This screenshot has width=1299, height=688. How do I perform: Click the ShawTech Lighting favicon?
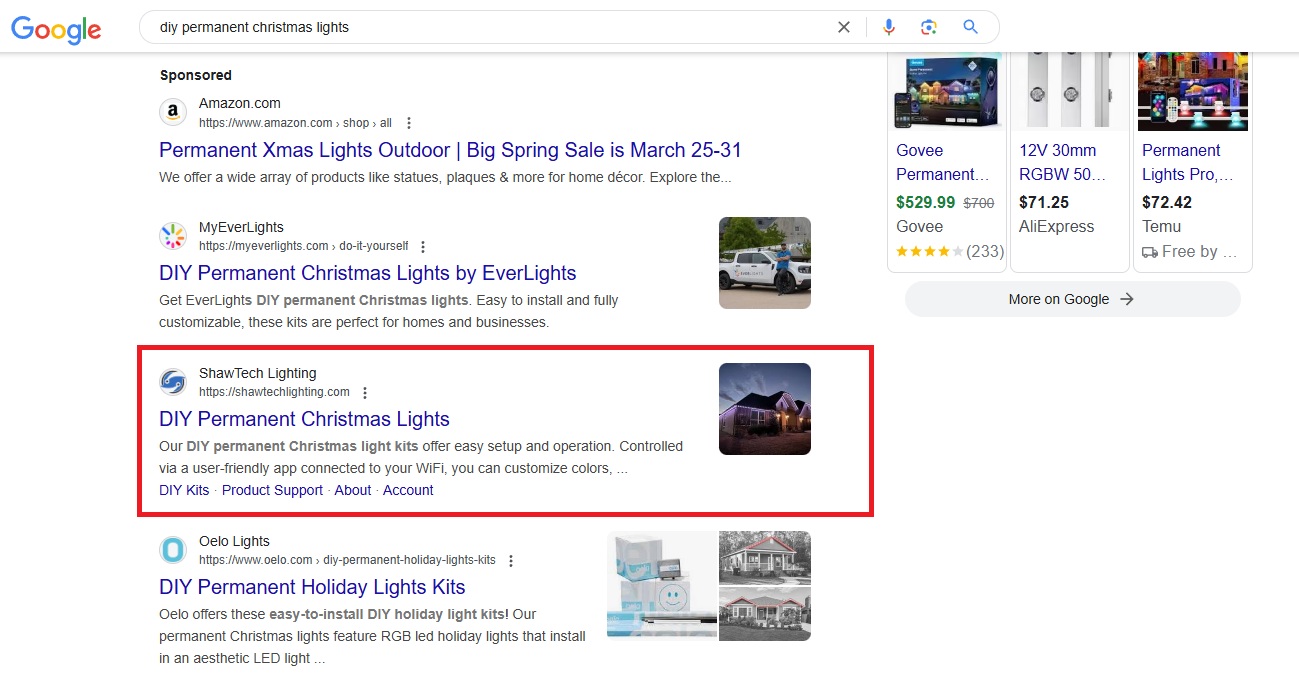(x=172, y=382)
